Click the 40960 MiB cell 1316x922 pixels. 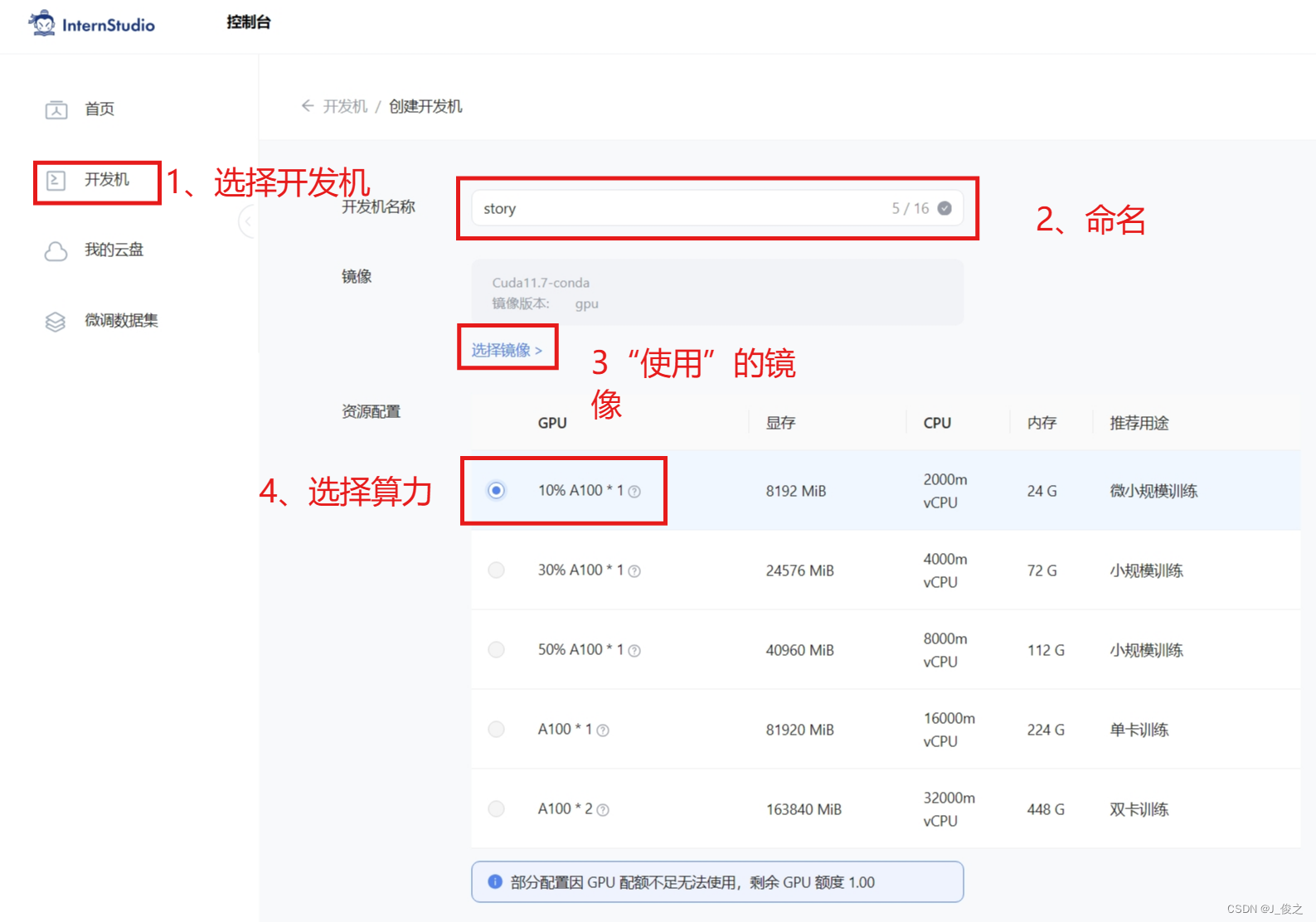[799, 650]
